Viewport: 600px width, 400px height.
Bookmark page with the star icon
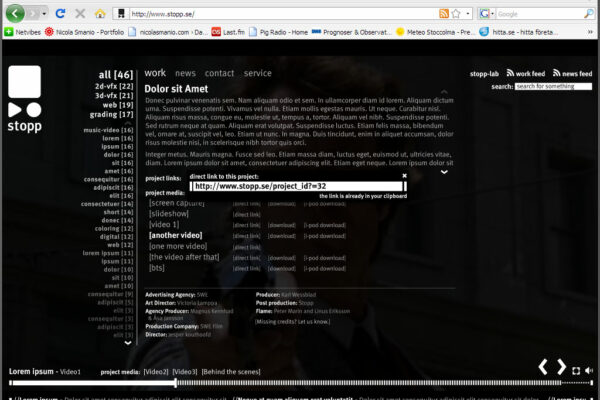[x=456, y=14]
